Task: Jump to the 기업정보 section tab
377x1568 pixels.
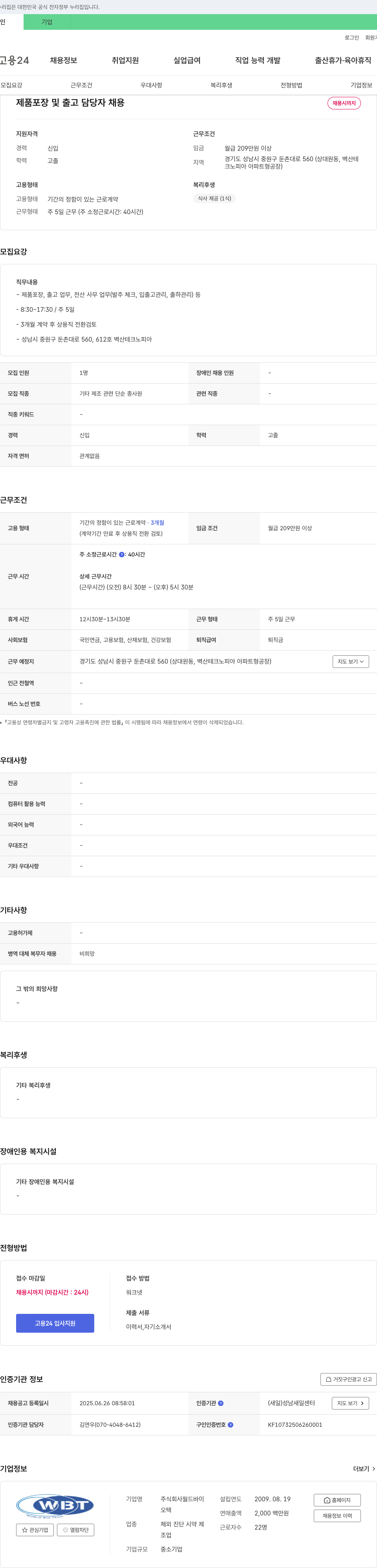Action: [361, 85]
